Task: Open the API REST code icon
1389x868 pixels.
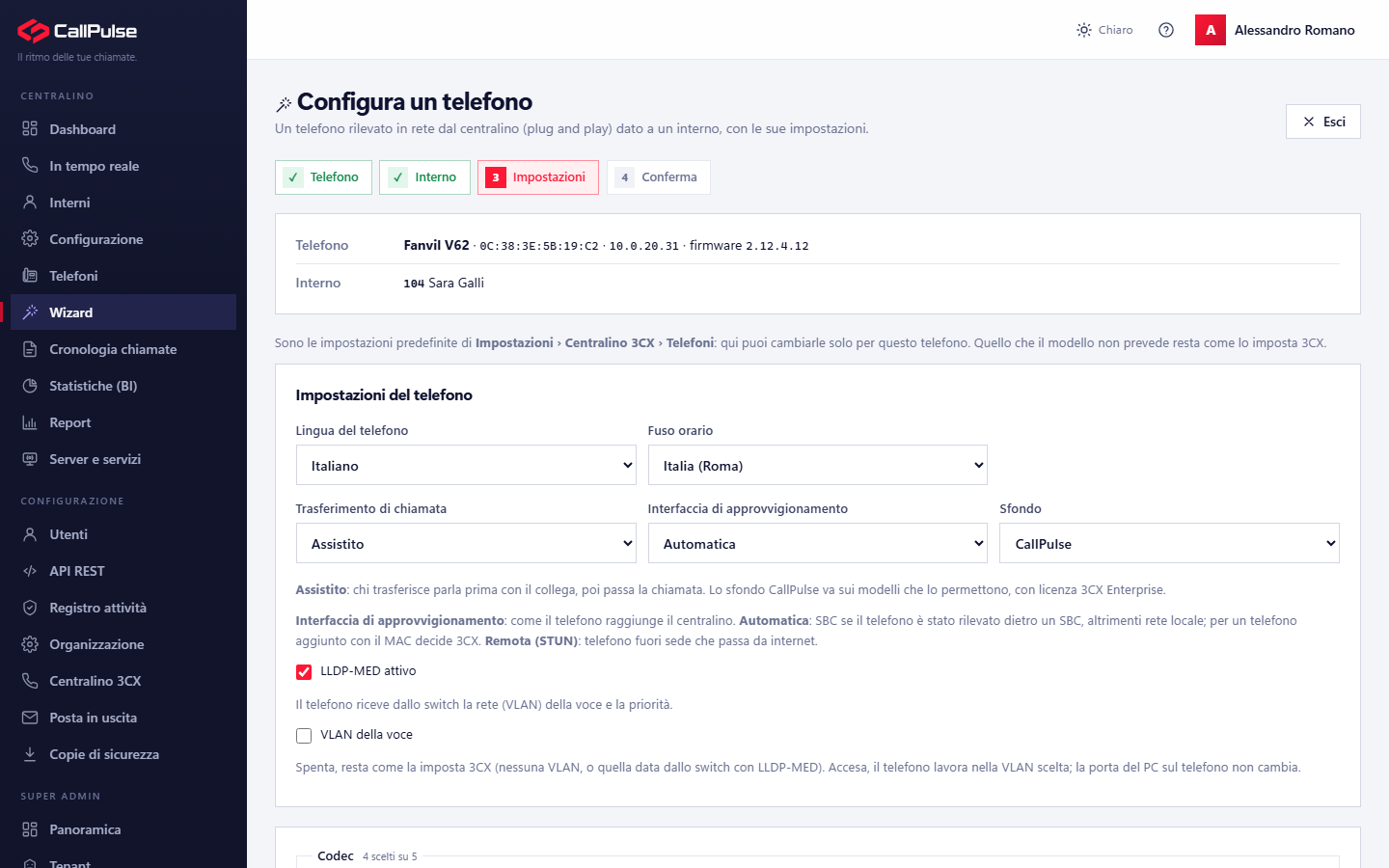Action: pyautogui.click(x=30, y=571)
